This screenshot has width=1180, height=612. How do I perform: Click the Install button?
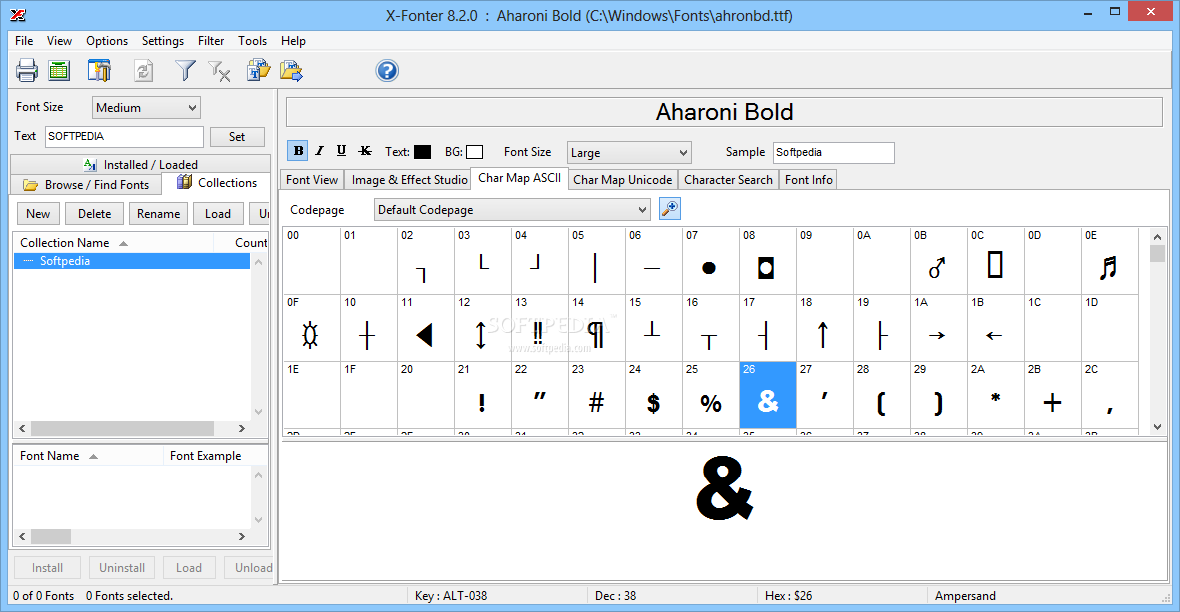tap(47, 568)
